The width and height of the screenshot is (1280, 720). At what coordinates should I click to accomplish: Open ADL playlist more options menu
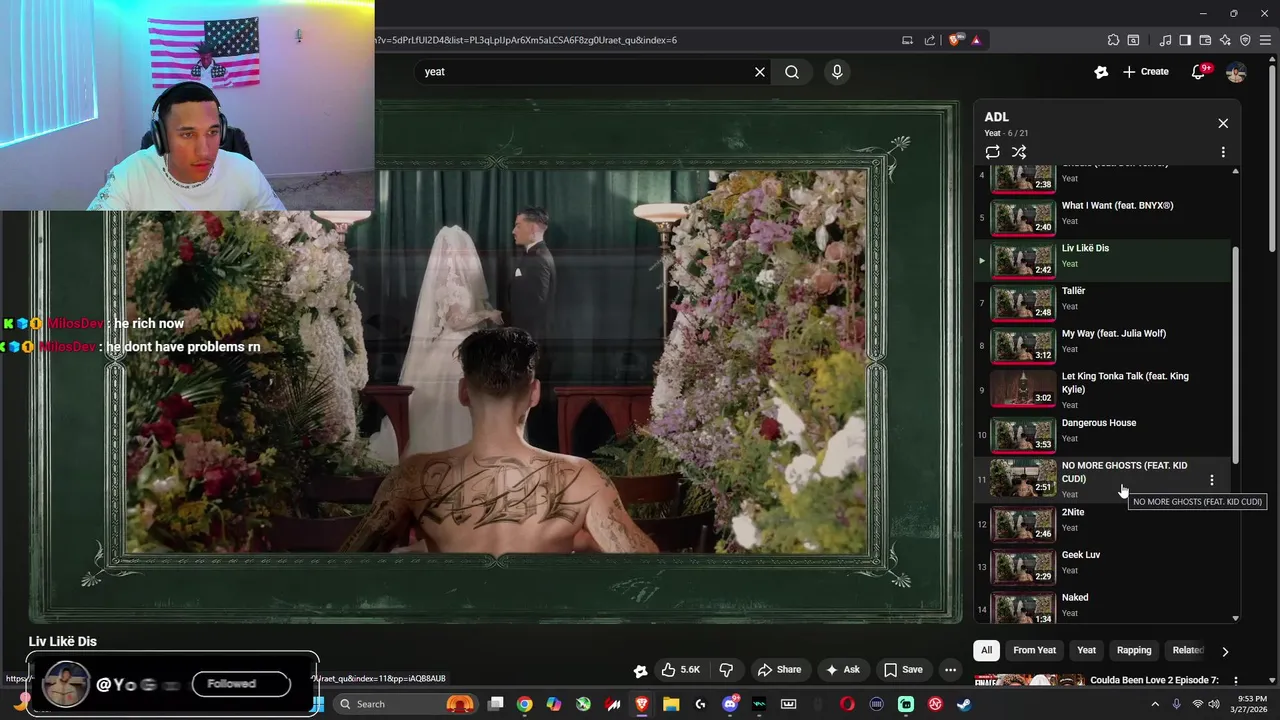tap(1223, 152)
